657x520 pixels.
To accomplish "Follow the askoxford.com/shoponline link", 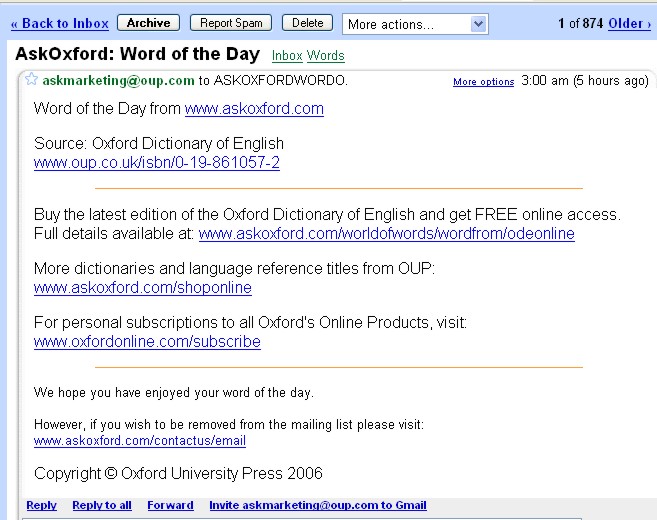I will pos(142,288).
